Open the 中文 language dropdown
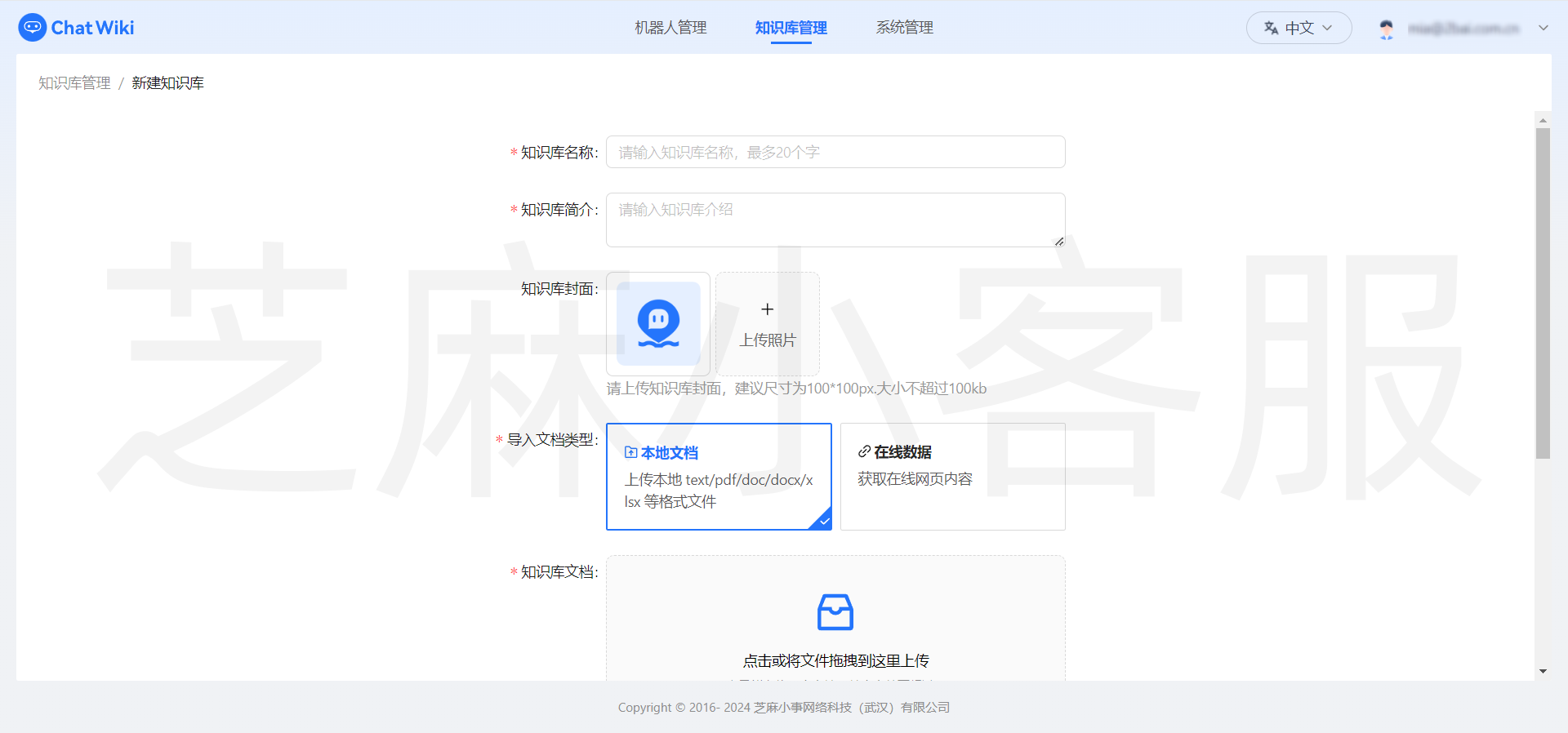This screenshot has height=733, width=1568. pyautogui.click(x=1298, y=28)
